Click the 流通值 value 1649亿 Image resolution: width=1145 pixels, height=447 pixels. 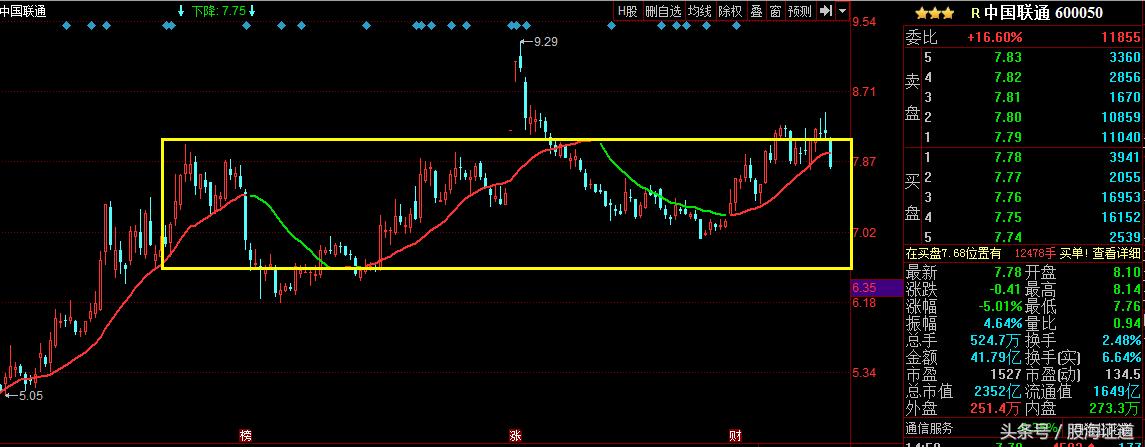click(x=1118, y=392)
